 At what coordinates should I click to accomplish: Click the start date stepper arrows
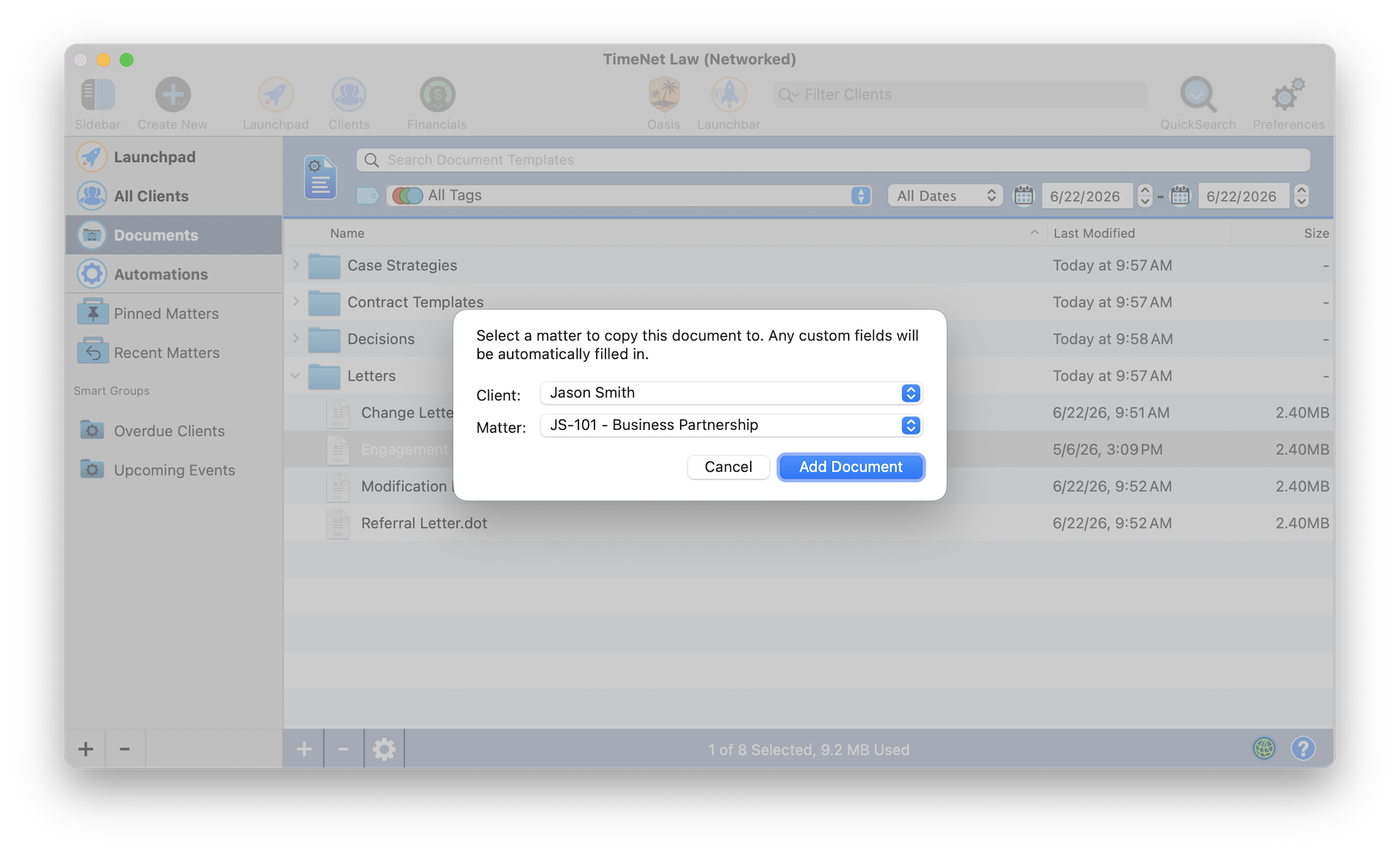click(1144, 196)
